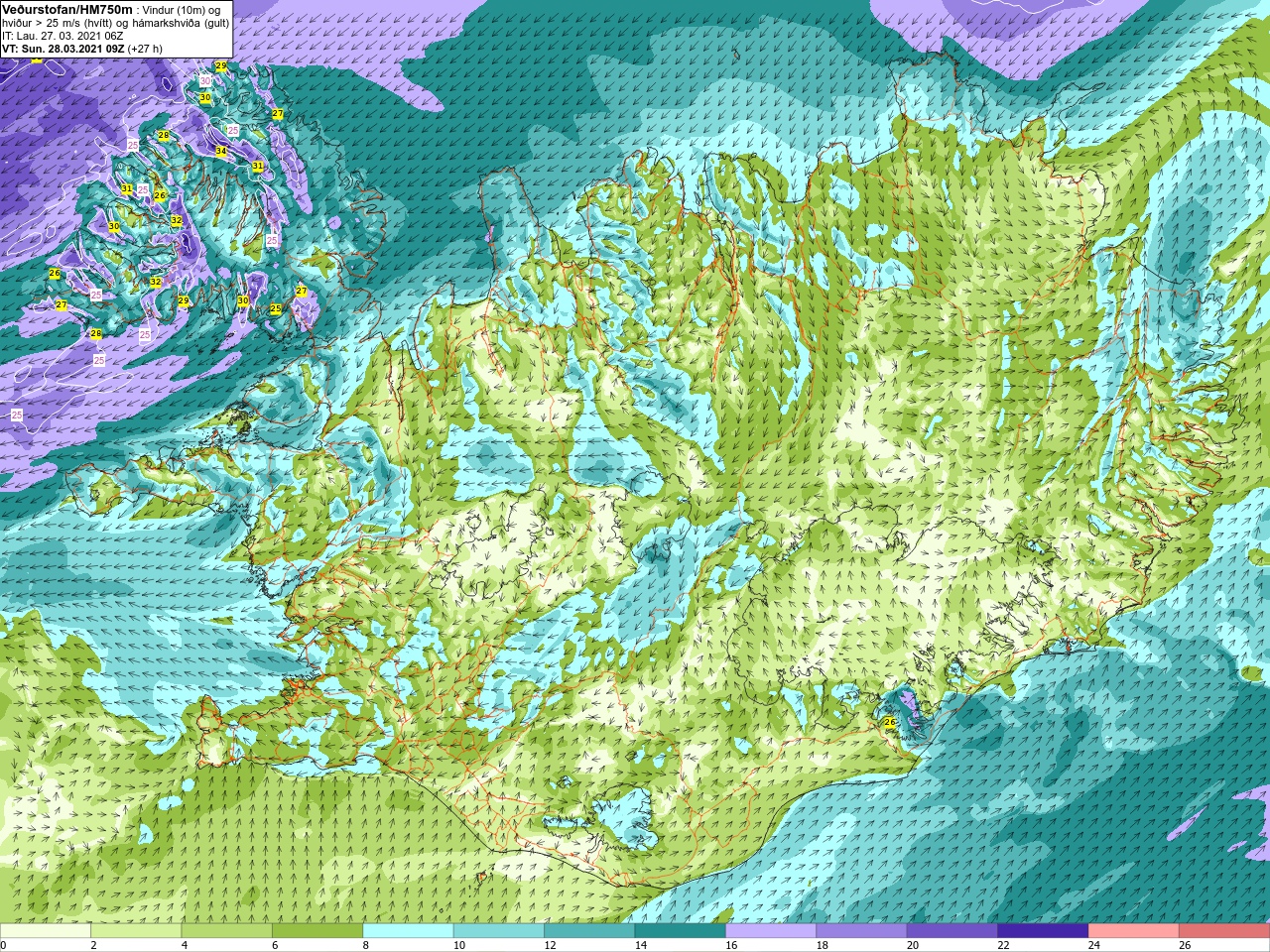Click the yellow '26' label on the southeast glacier
Screen dimensions: 1270x952
890,722
